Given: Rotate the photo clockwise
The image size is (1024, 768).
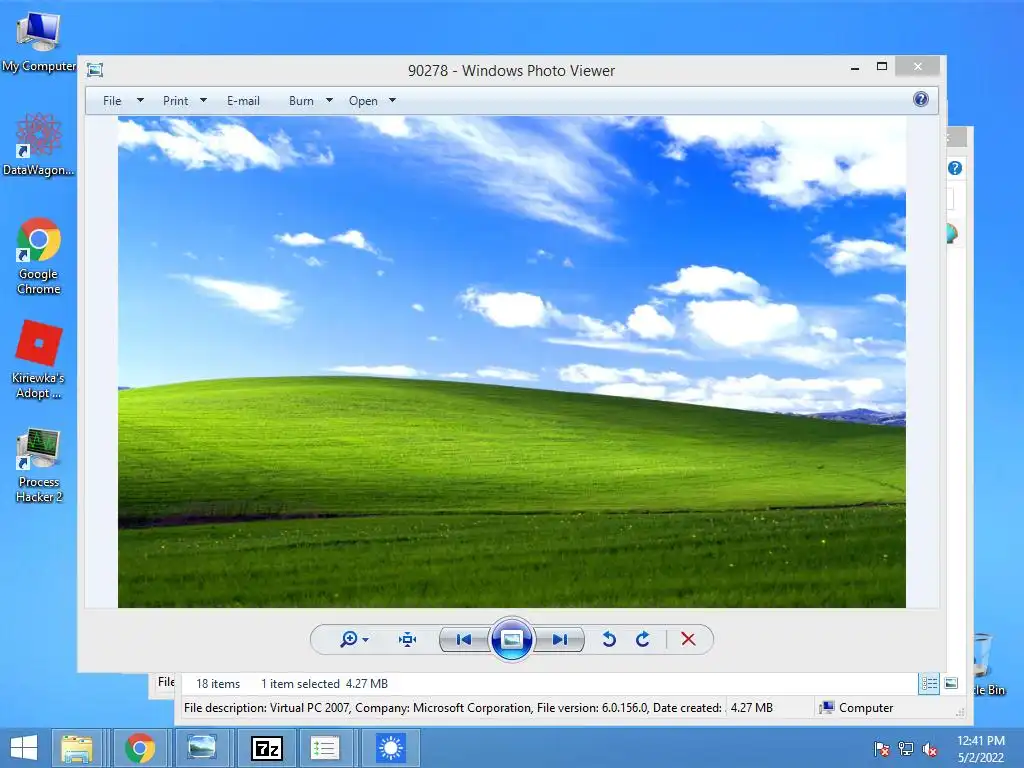Looking at the screenshot, I should (x=643, y=639).
